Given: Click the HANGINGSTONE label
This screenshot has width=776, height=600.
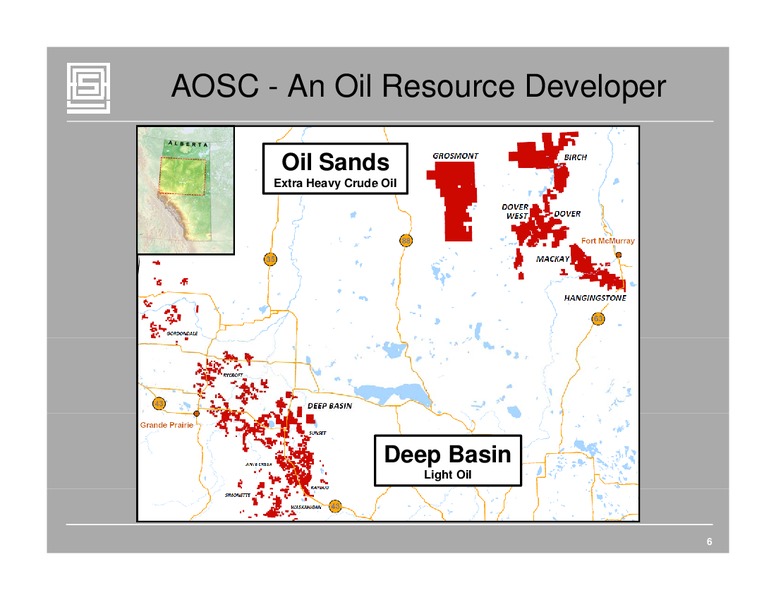Looking at the screenshot, I should [x=595, y=298].
